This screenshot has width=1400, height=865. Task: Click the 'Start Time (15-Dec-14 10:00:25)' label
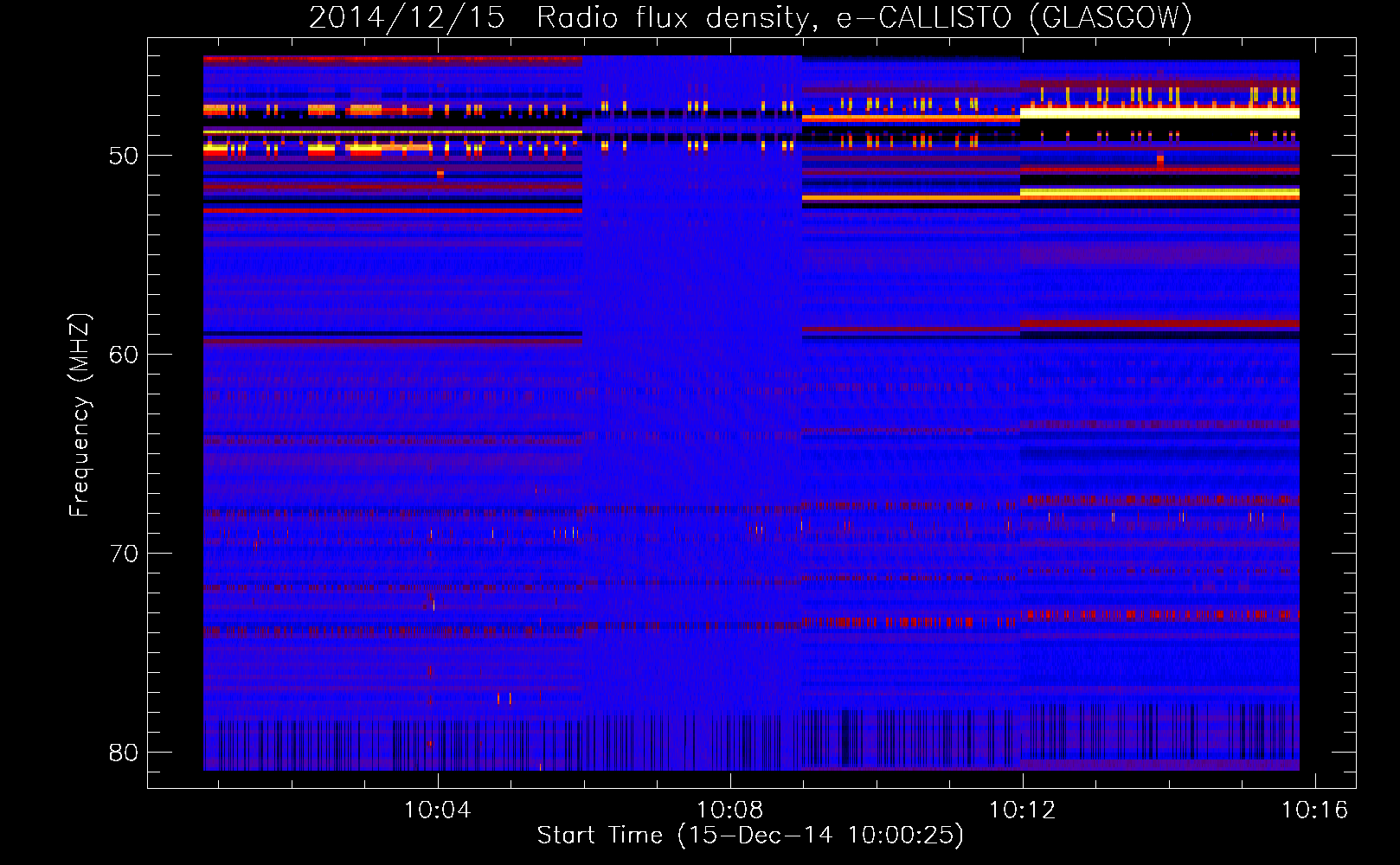tap(750, 836)
